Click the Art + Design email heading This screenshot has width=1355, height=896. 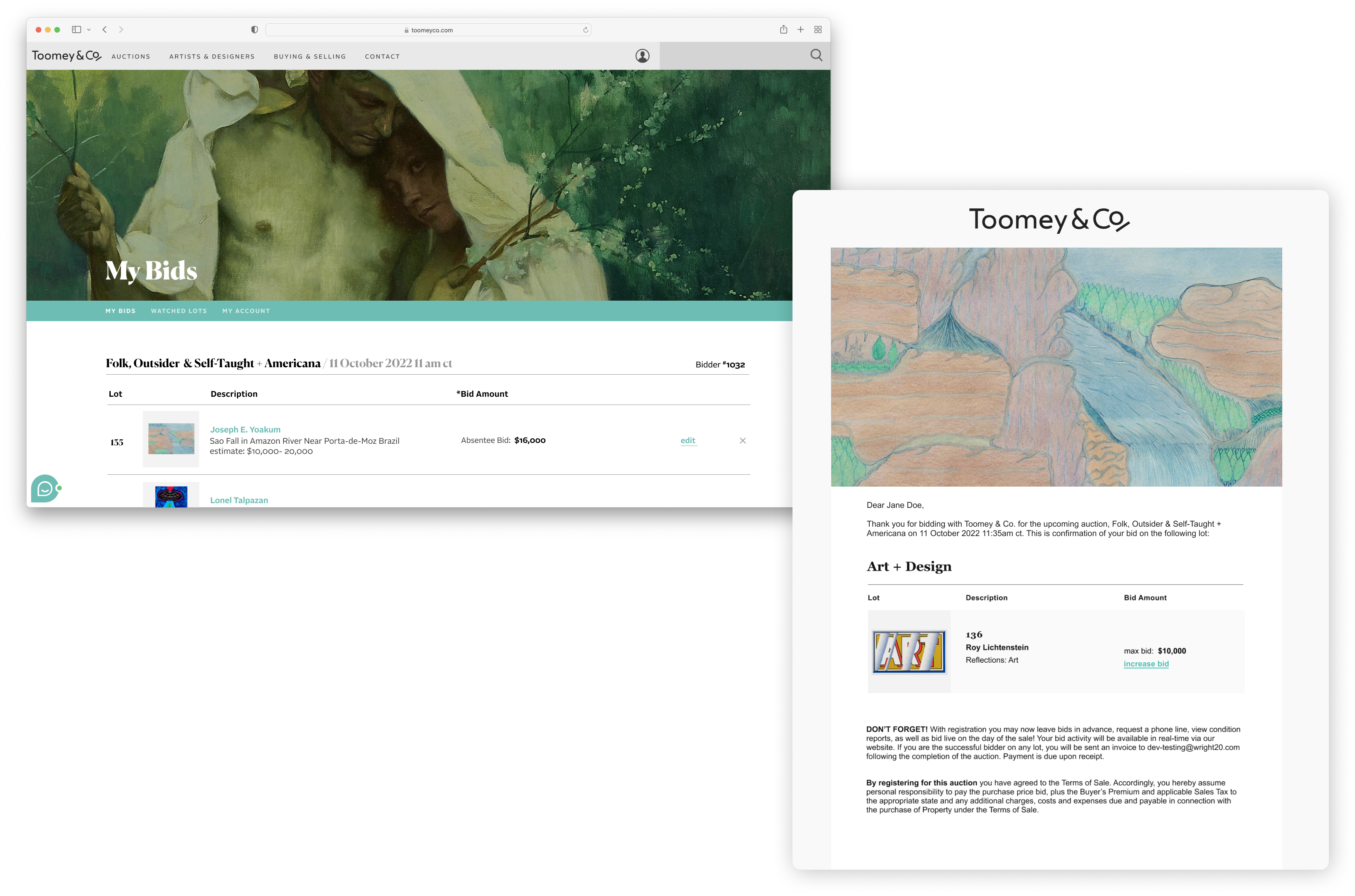click(x=909, y=566)
